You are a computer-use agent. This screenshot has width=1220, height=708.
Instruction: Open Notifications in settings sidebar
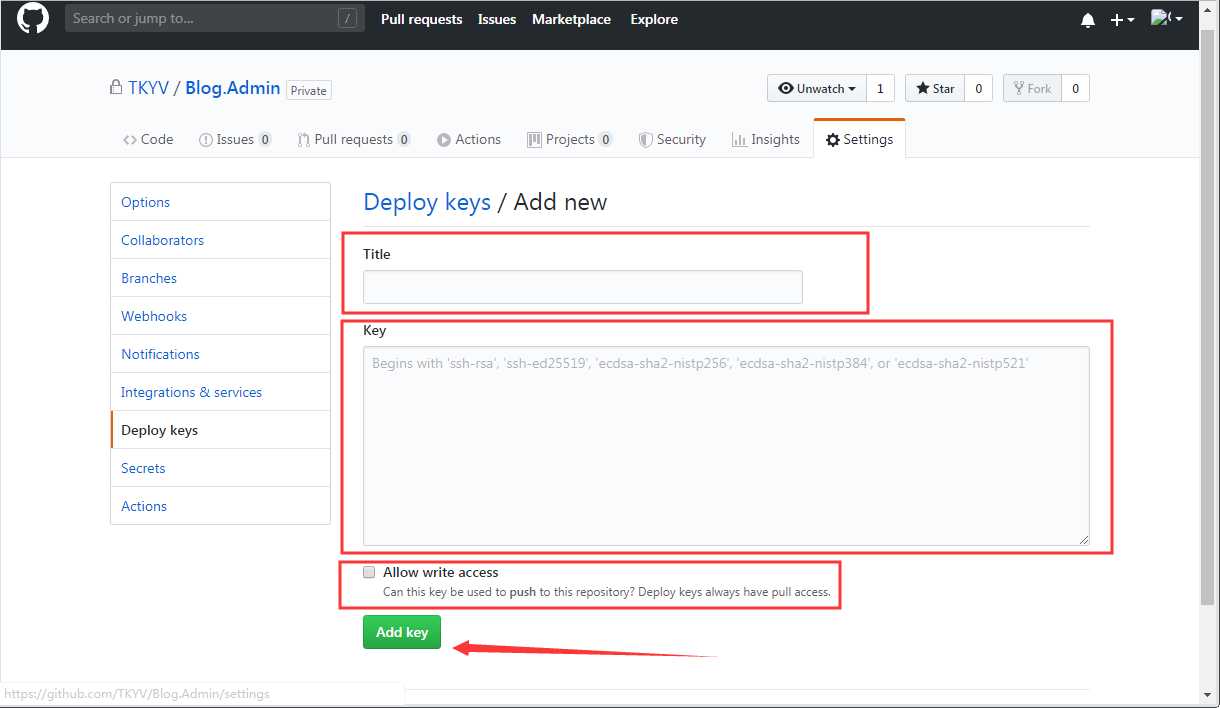tap(220, 354)
